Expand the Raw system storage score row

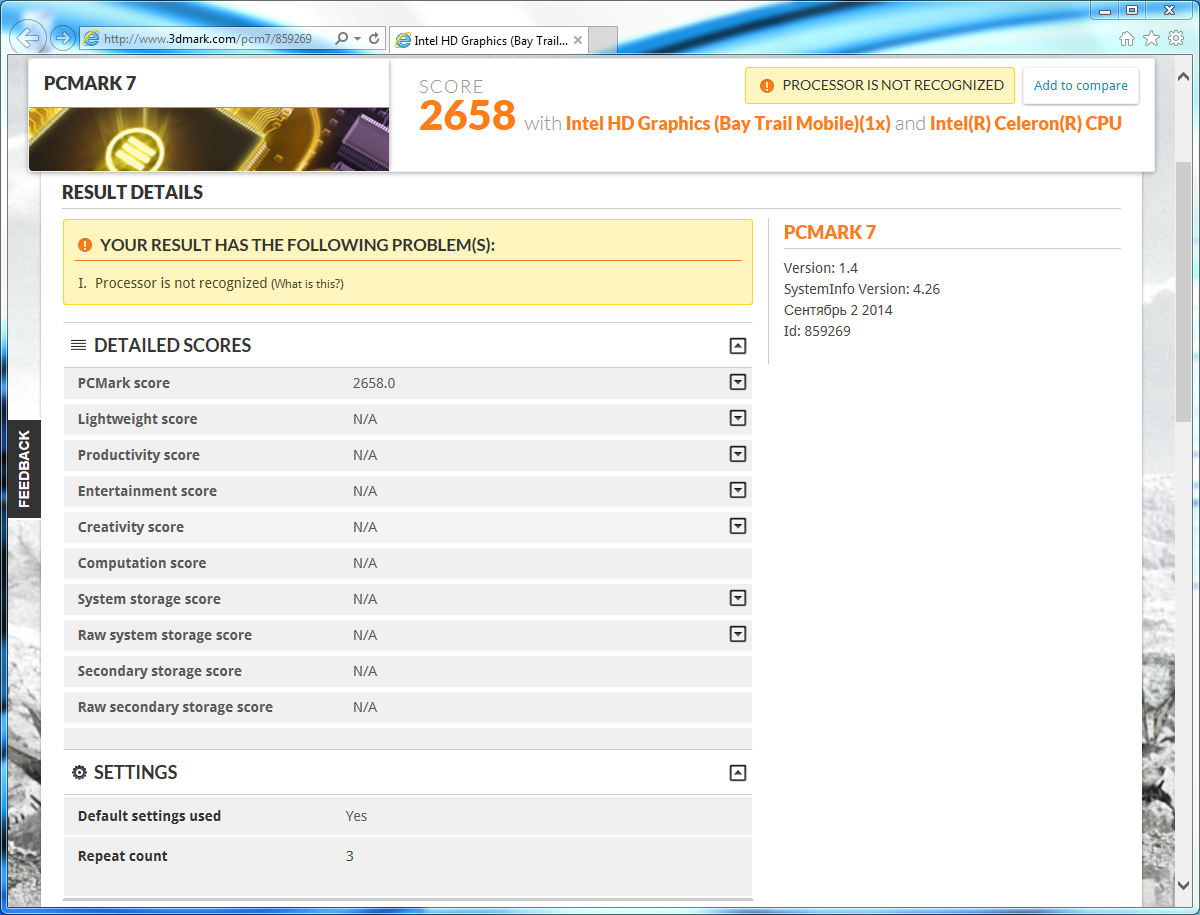(738, 634)
